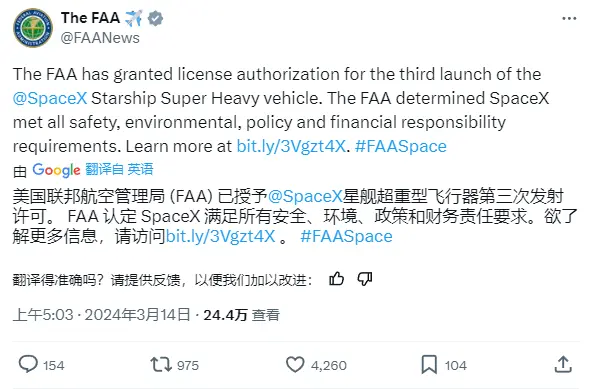
Task: Click #FAASpace hashtag in English text
Action: [401, 146]
